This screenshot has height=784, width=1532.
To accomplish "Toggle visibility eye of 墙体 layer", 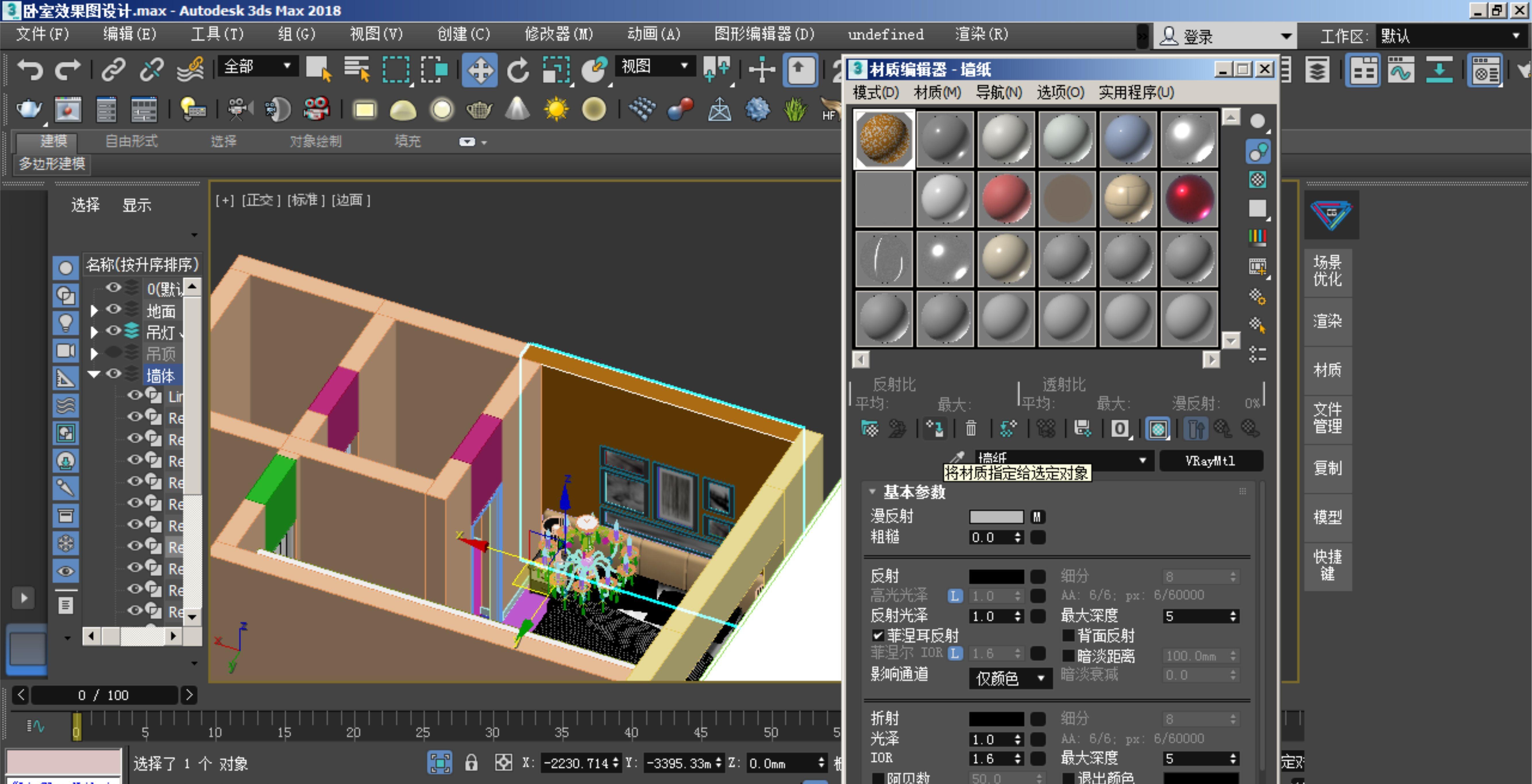I will [x=113, y=374].
